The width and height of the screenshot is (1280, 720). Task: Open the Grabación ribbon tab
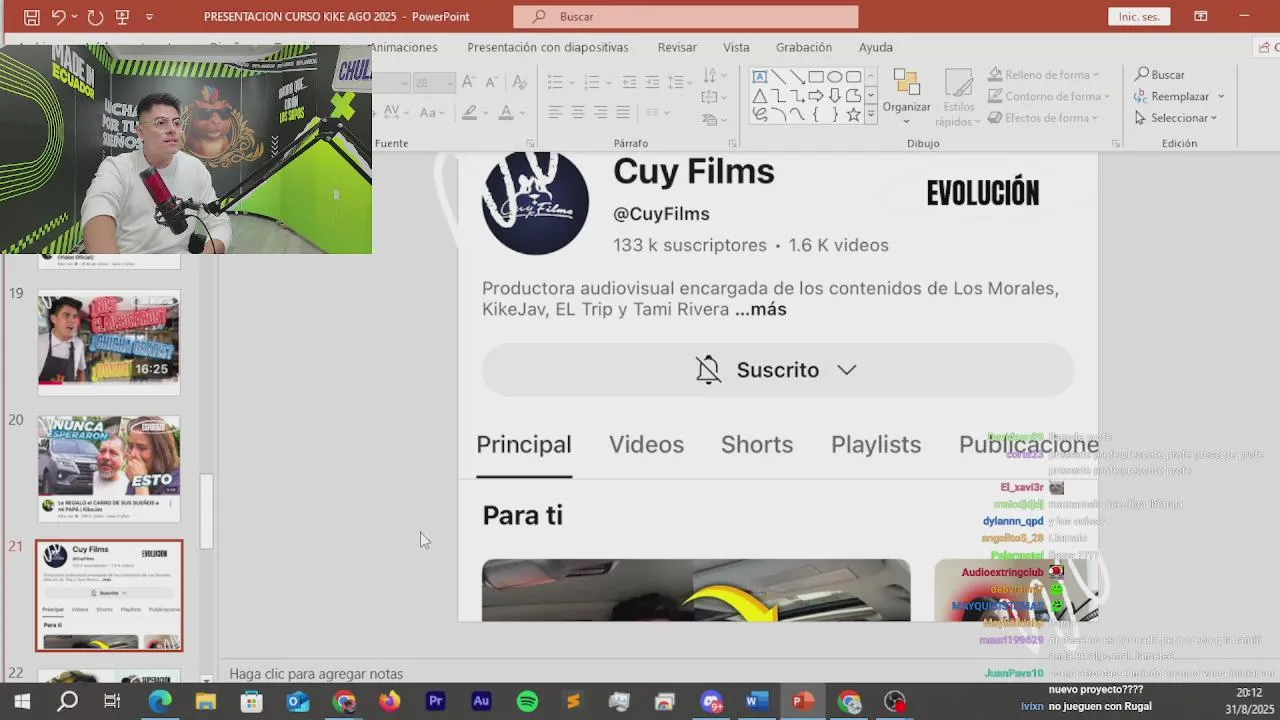(x=804, y=47)
